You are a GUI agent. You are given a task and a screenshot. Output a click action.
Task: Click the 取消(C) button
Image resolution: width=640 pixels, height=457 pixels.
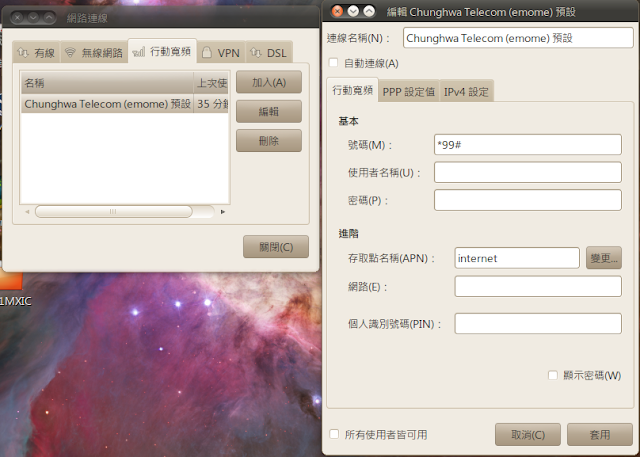point(528,435)
